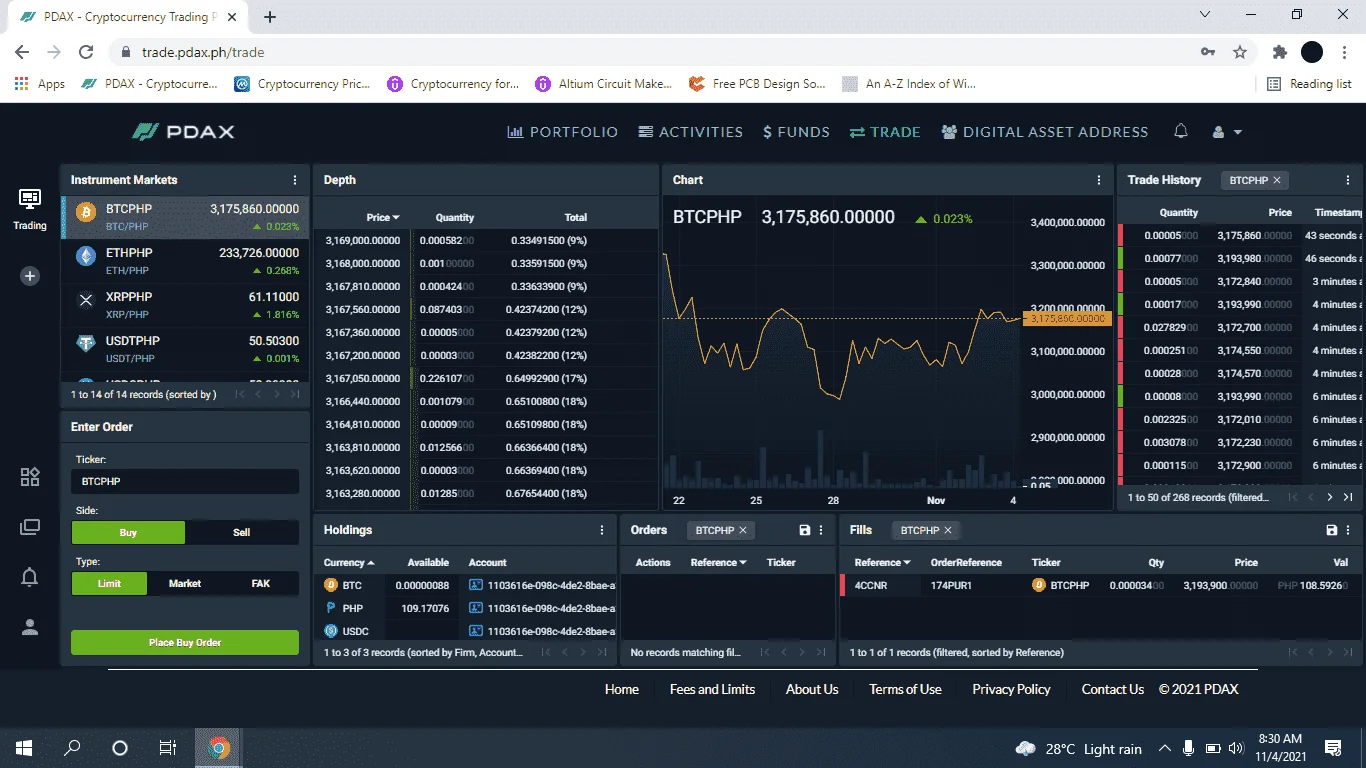
Task: Open the Contact Us link
Action: 1112,689
